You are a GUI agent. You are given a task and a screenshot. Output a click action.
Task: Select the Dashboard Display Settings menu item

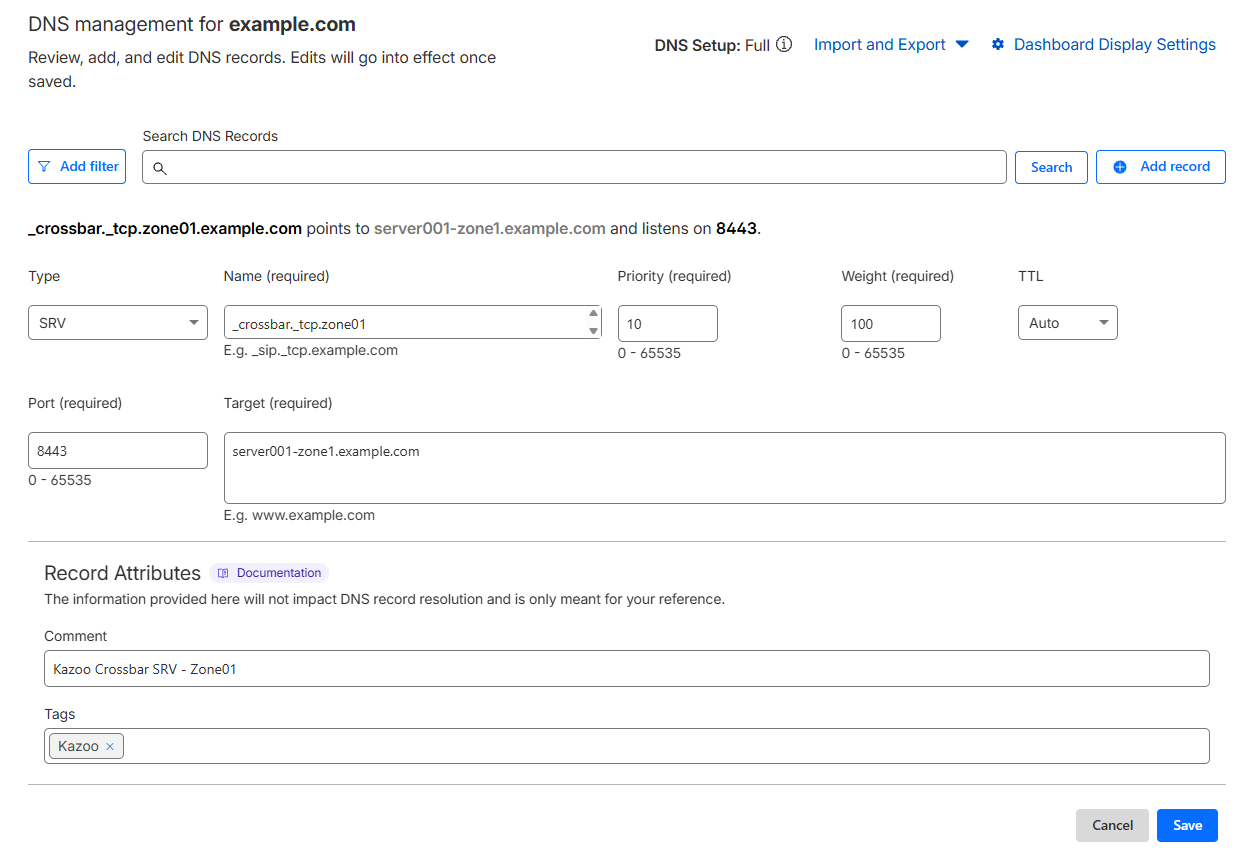coord(1114,44)
